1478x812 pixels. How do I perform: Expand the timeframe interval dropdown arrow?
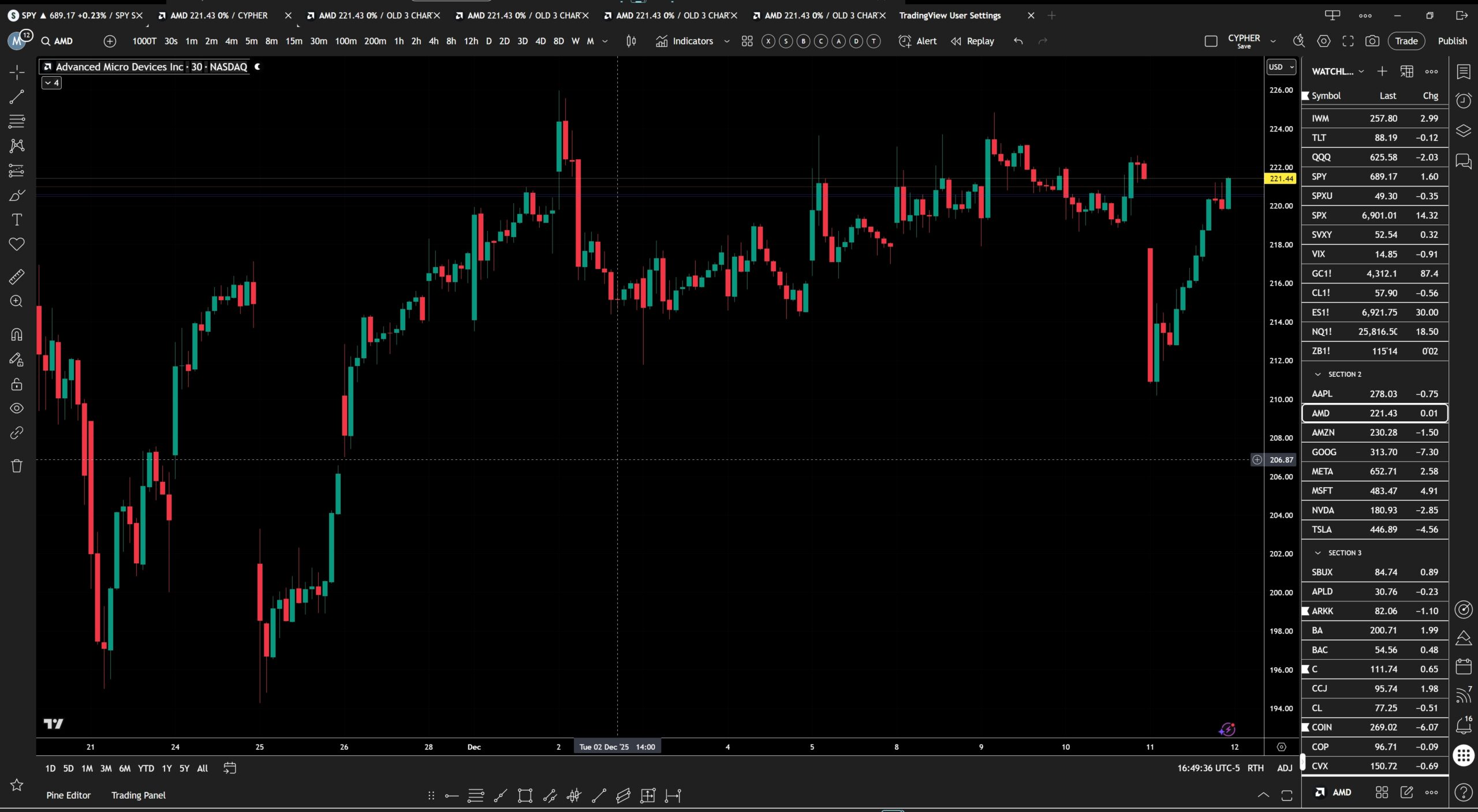(x=605, y=41)
